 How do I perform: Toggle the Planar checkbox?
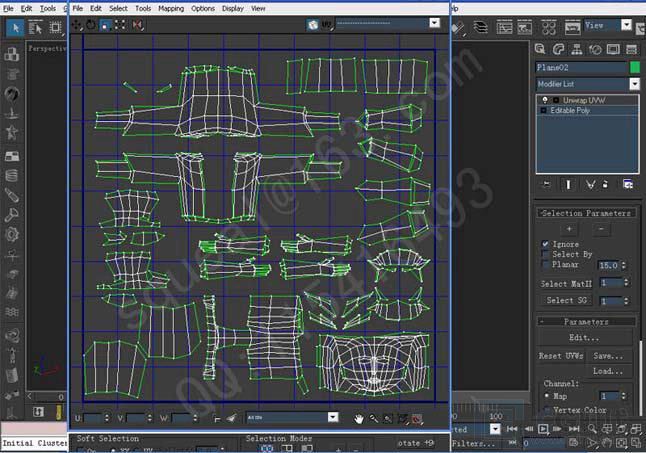coord(545,264)
